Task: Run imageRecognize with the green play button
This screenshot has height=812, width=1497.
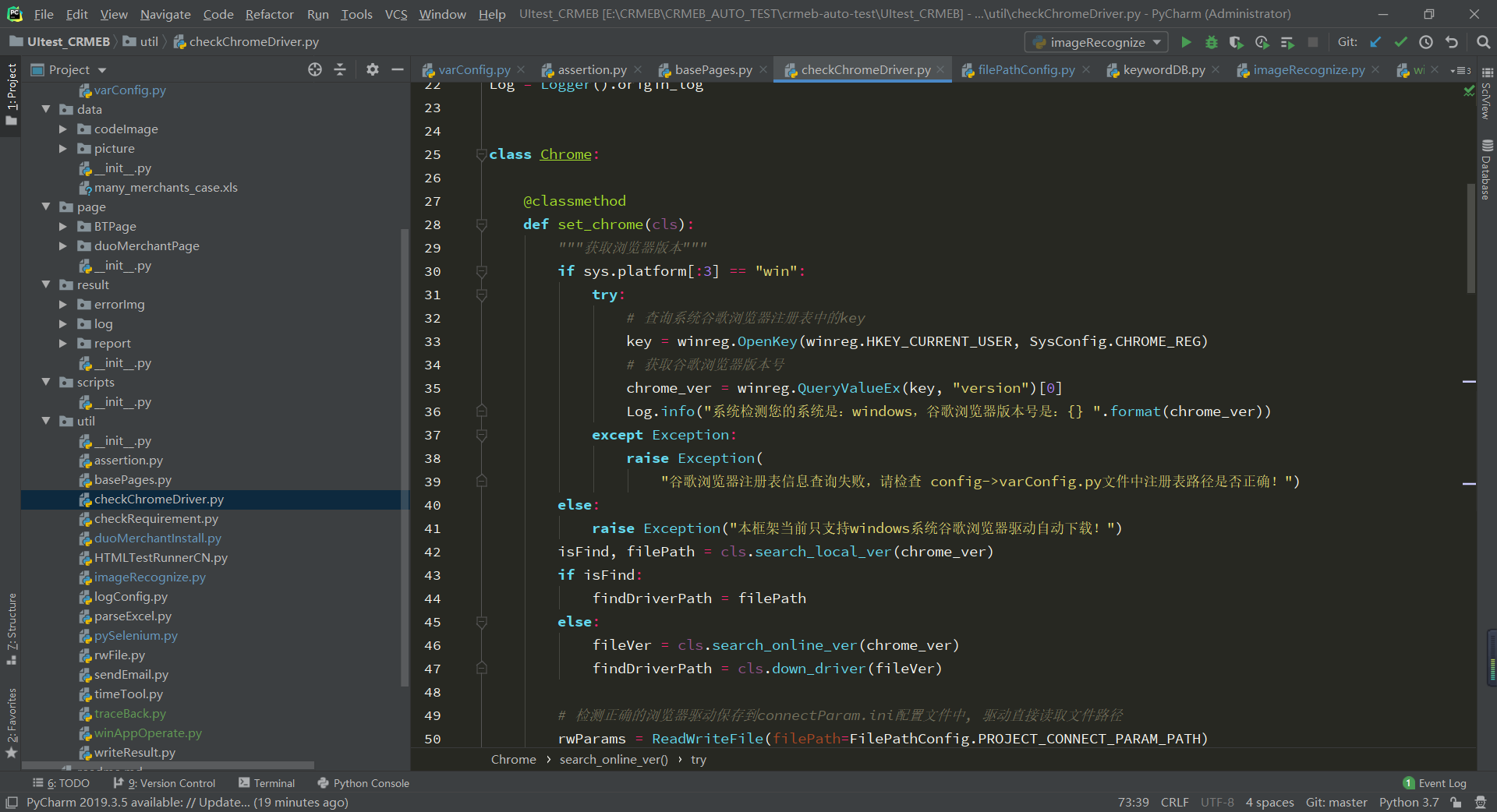Action: coord(1186,42)
